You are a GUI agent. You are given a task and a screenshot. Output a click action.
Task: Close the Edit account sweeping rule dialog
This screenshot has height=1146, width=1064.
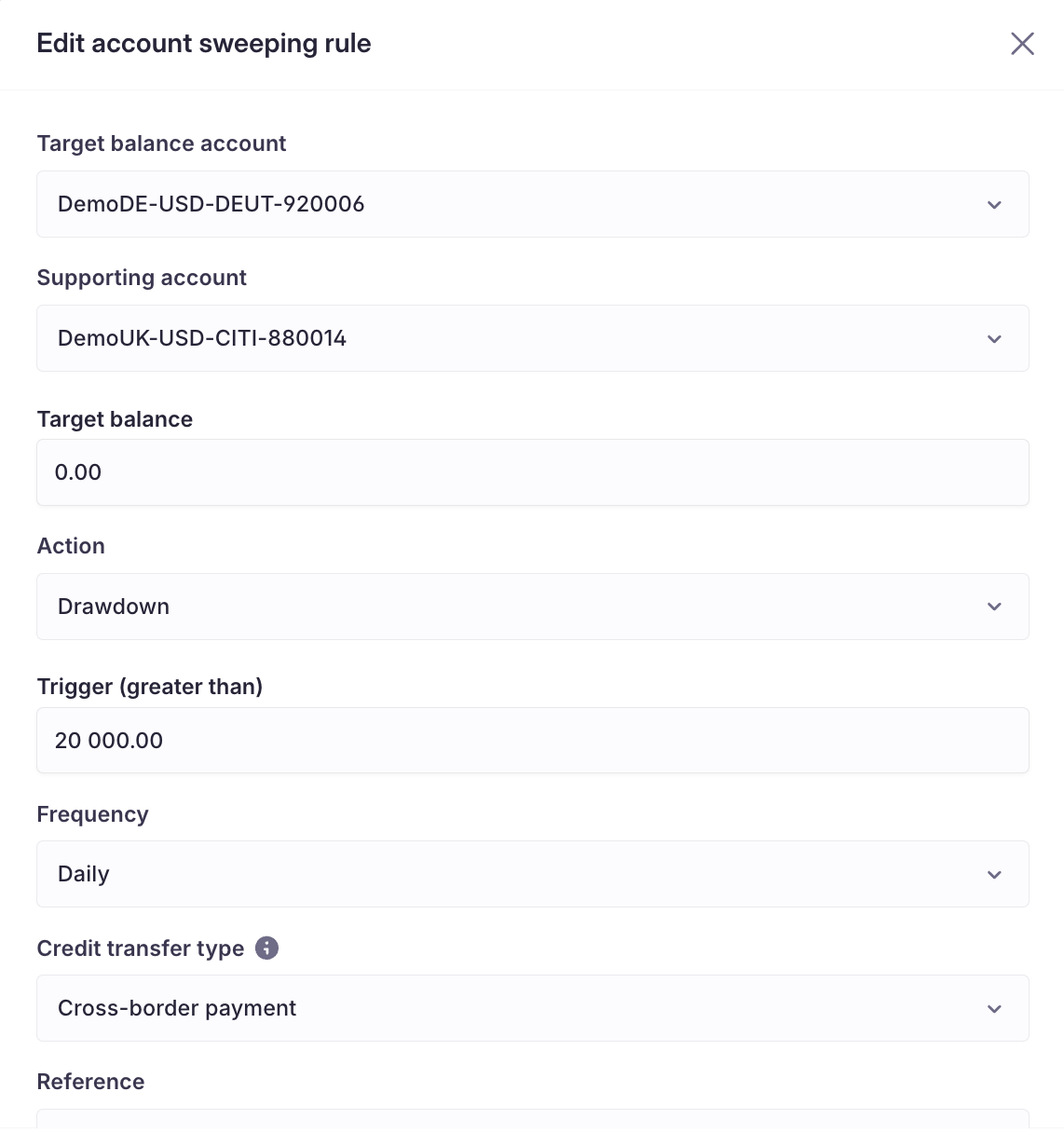click(x=1022, y=44)
